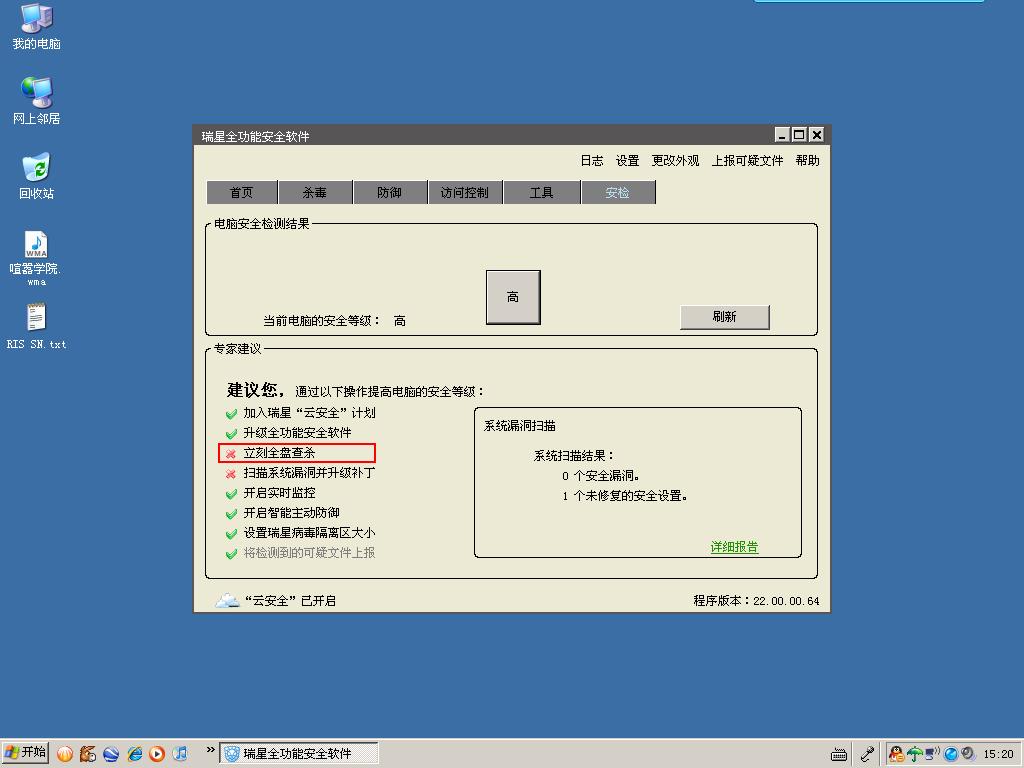Screen dimensions: 1024x768
Task: Switch to the 访问控制 tab
Action: 465,193
